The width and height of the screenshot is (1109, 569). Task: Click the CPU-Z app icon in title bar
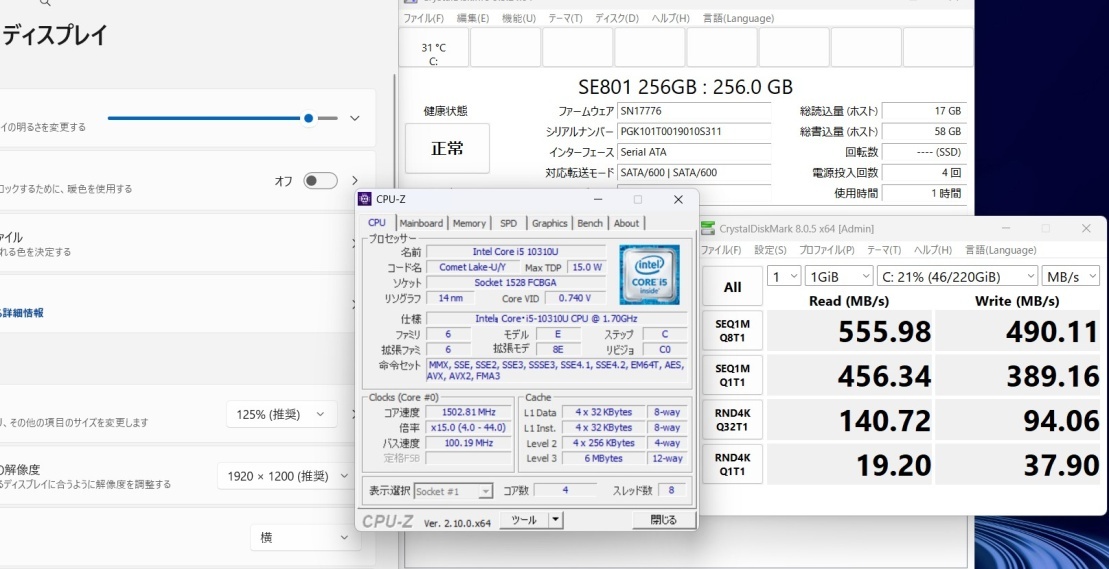coord(365,199)
